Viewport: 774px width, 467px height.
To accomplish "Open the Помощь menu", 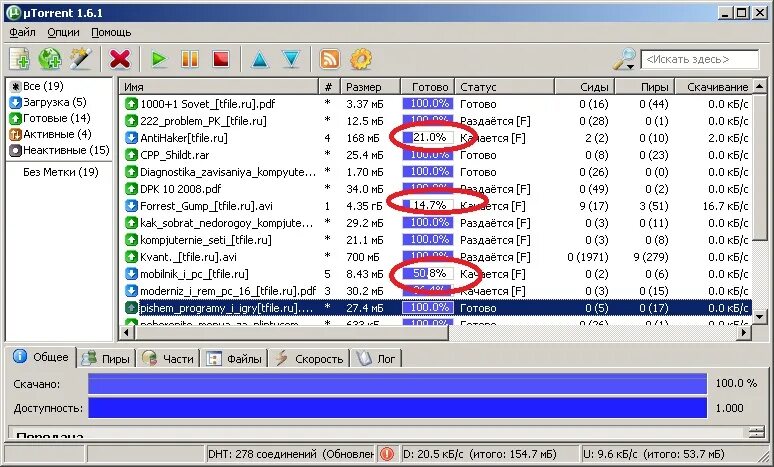I will point(111,33).
